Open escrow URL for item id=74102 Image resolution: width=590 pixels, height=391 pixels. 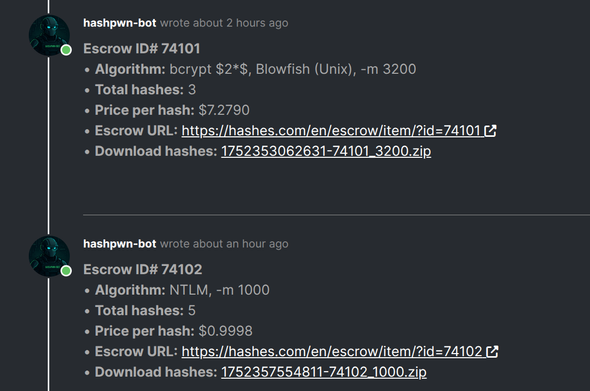pyautogui.click(x=333, y=351)
